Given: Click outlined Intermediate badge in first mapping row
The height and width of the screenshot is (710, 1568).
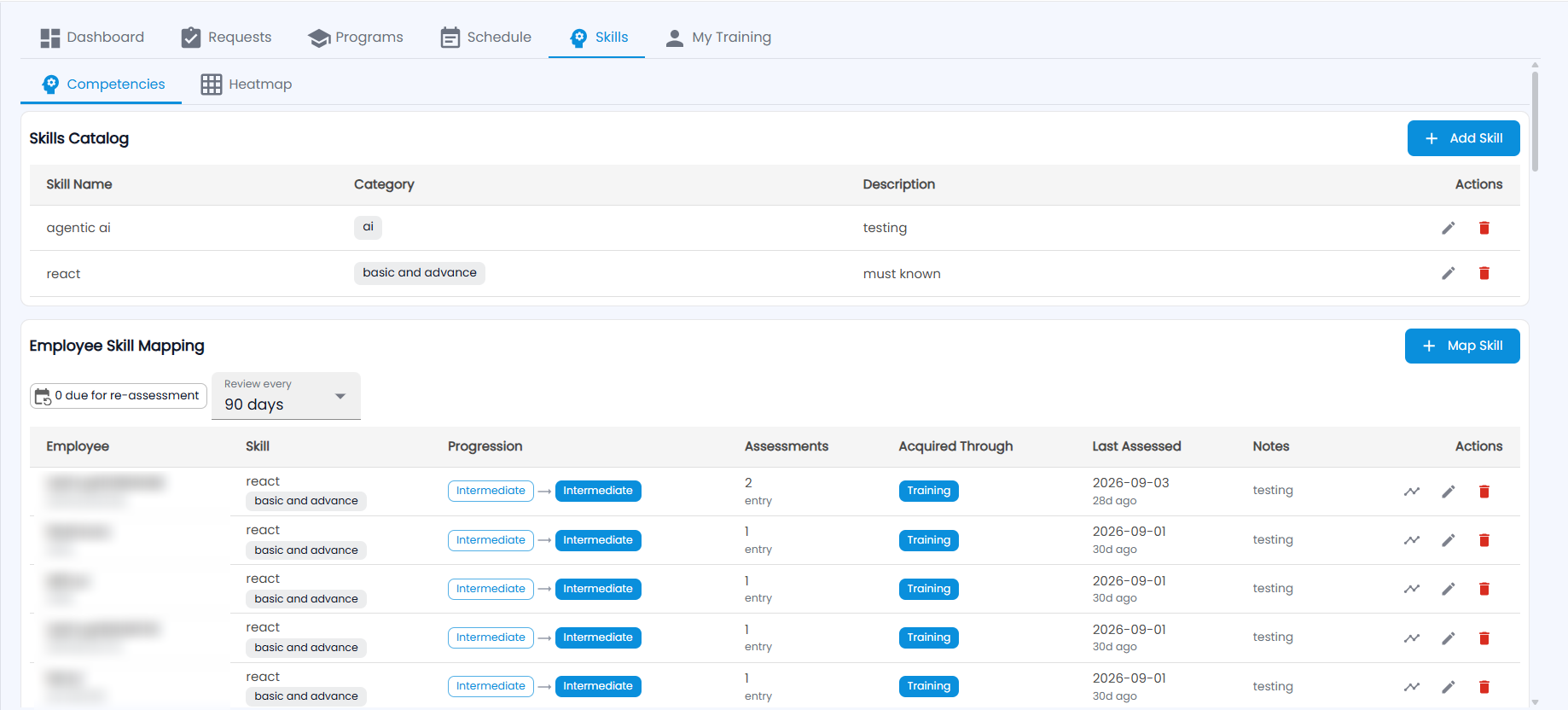Looking at the screenshot, I should pos(491,491).
